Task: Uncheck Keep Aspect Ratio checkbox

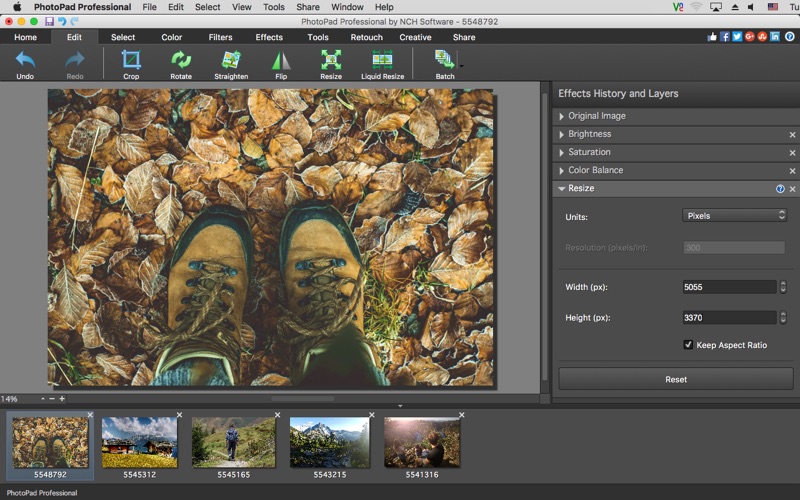Action: pyautogui.click(x=688, y=345)
